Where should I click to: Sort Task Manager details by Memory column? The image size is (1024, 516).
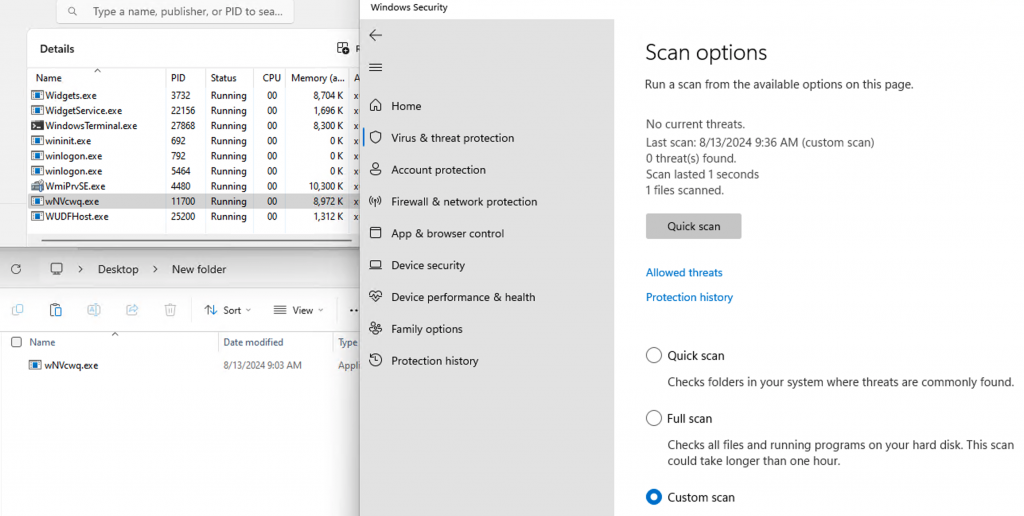click(x=318, y=77)
